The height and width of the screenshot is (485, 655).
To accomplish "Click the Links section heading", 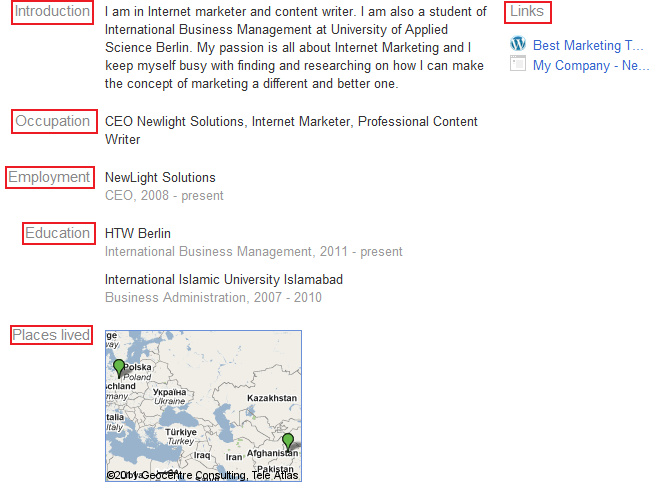I will point(527,12).
